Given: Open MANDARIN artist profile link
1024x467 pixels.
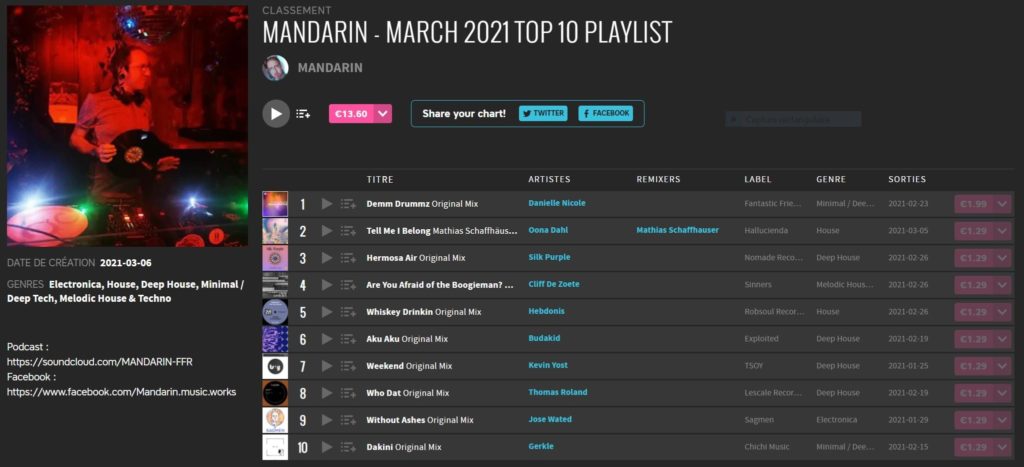Looking at the screenshot, I should click(330, 68).
